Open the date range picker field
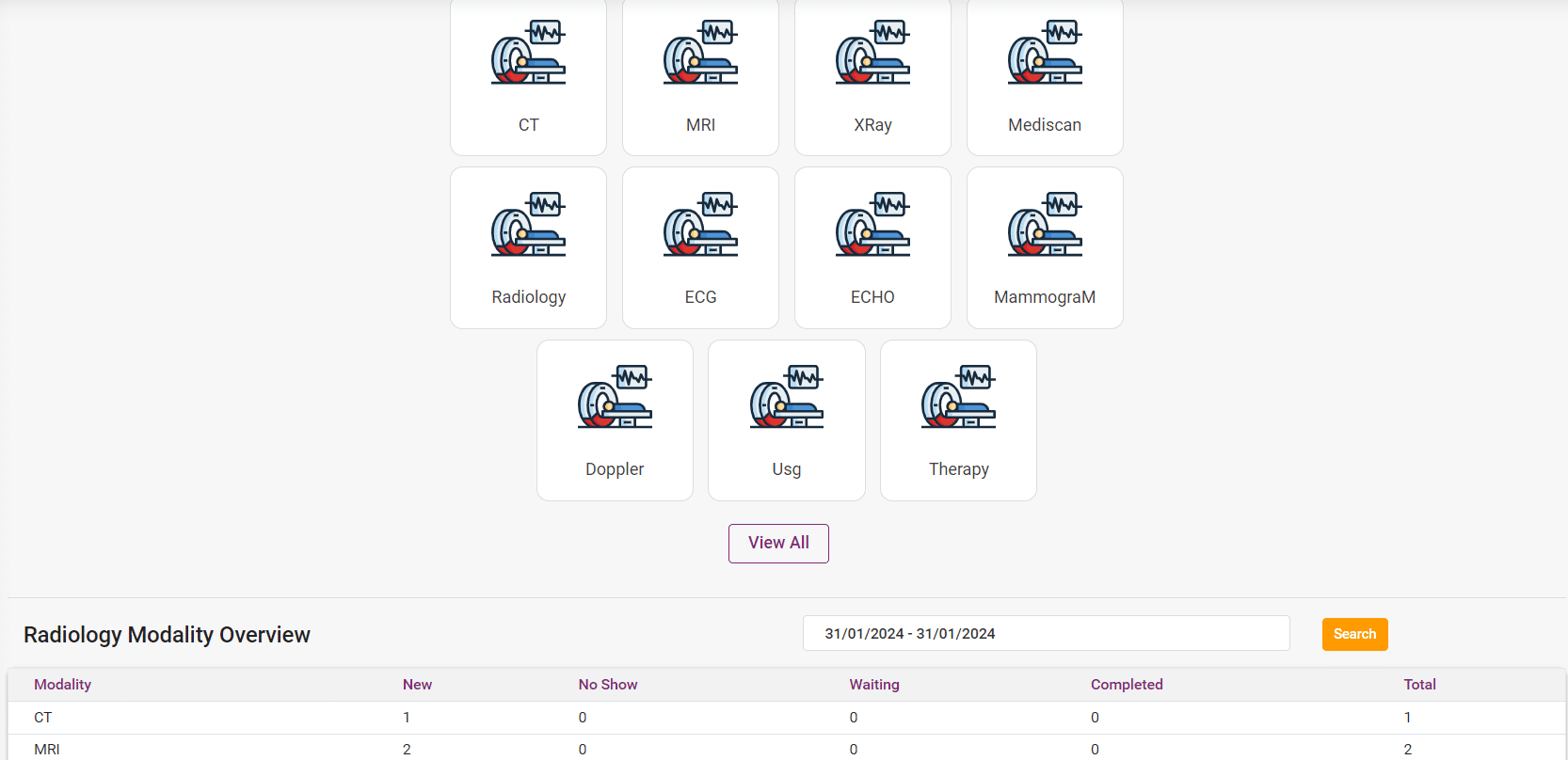The width and height of the screenshot is (1568, 760). (x=1046, y=634)
